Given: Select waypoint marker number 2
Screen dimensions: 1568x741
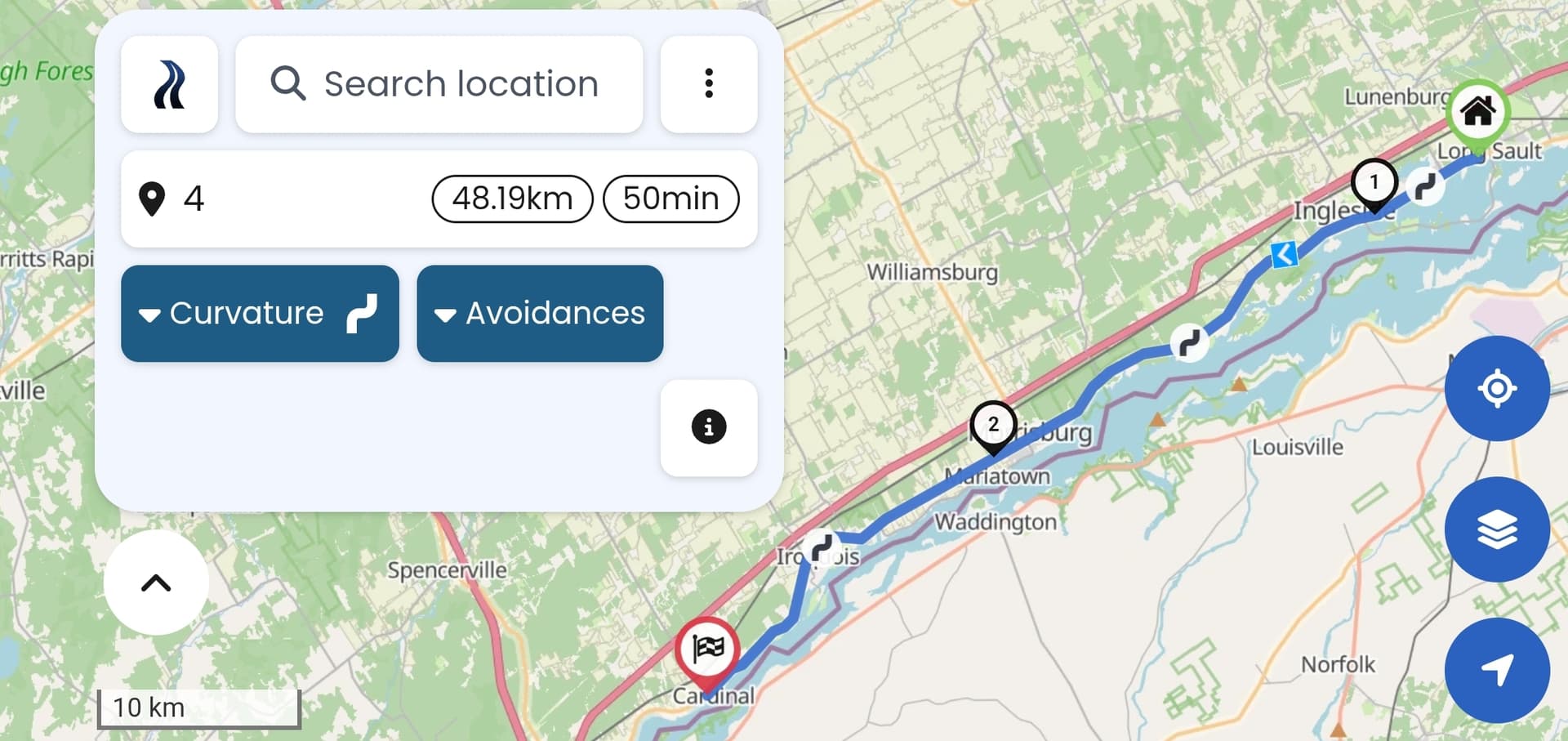Looking at the screenshot, I should 993,426.
